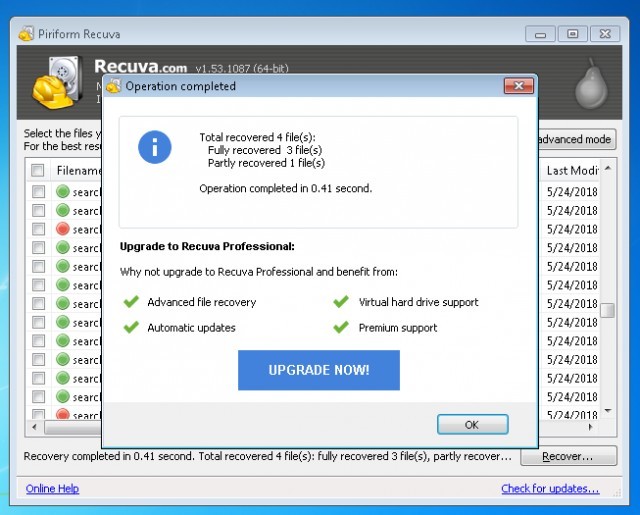
Task: Sort by the Filename column header
Action: [x=77, y=171]
